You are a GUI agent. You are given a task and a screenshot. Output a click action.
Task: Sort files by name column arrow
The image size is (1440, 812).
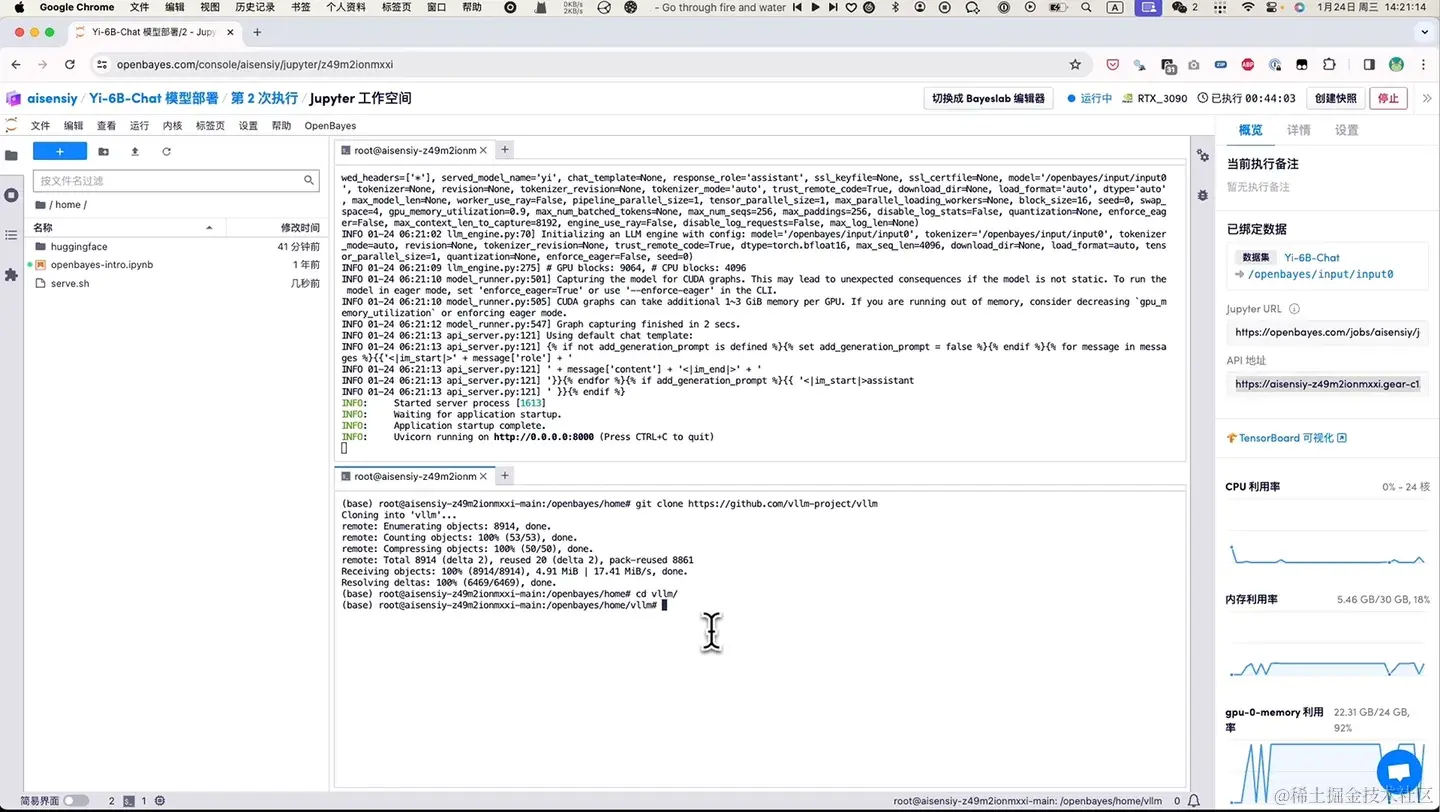[x=209, y=228]
